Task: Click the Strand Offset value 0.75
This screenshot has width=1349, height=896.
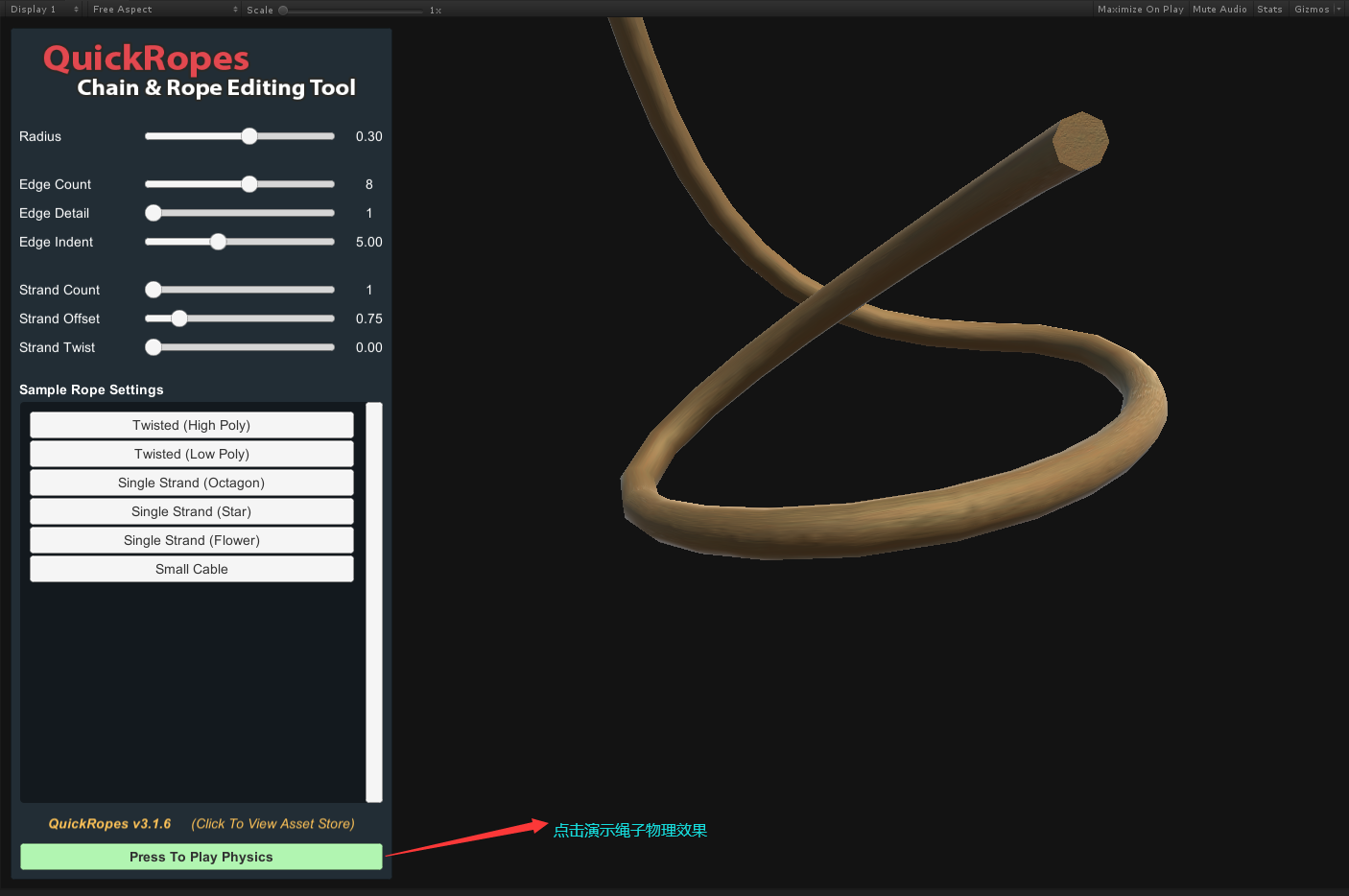Action: tap(368, 318)
